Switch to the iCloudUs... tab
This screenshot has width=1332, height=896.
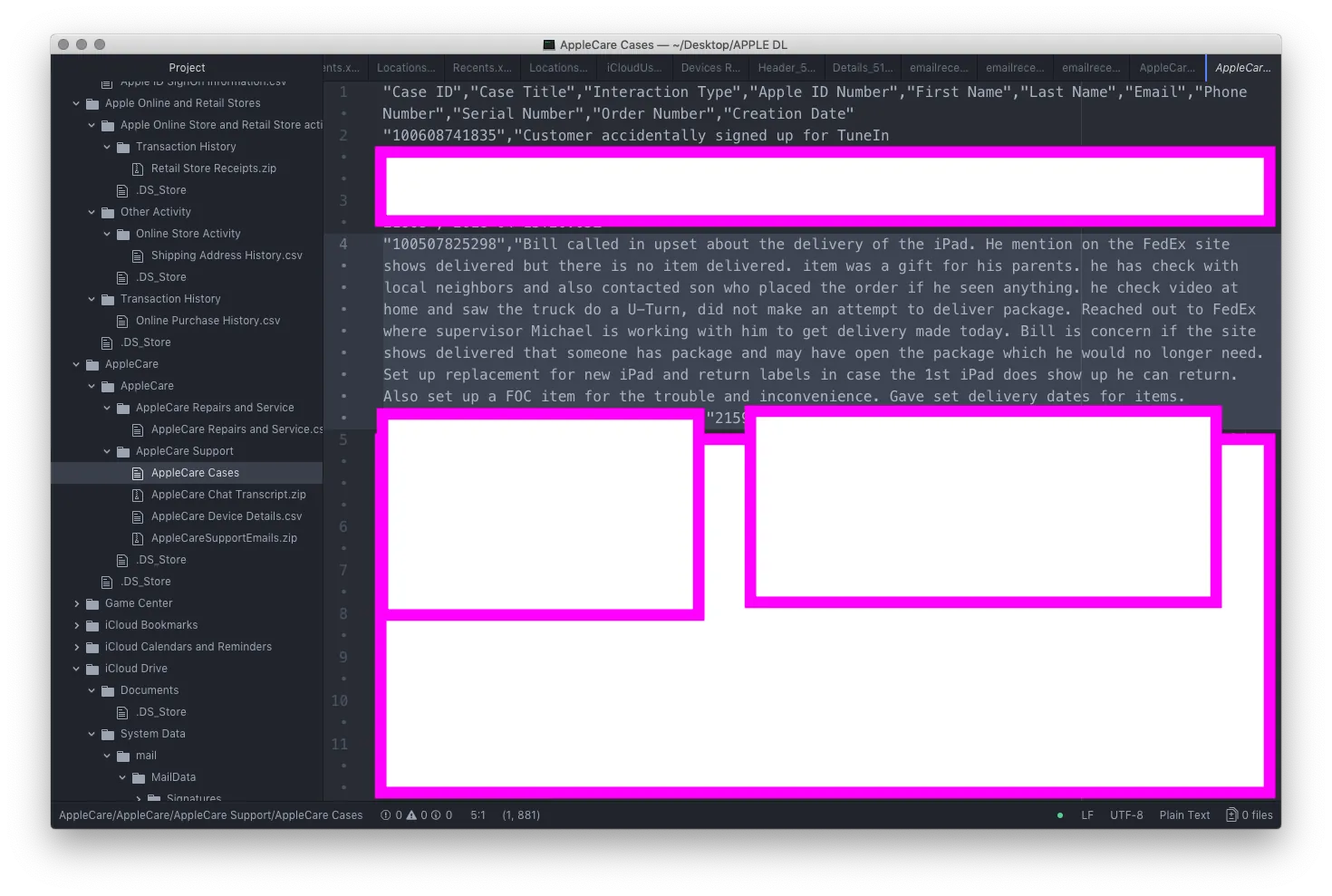click(634, 68)
